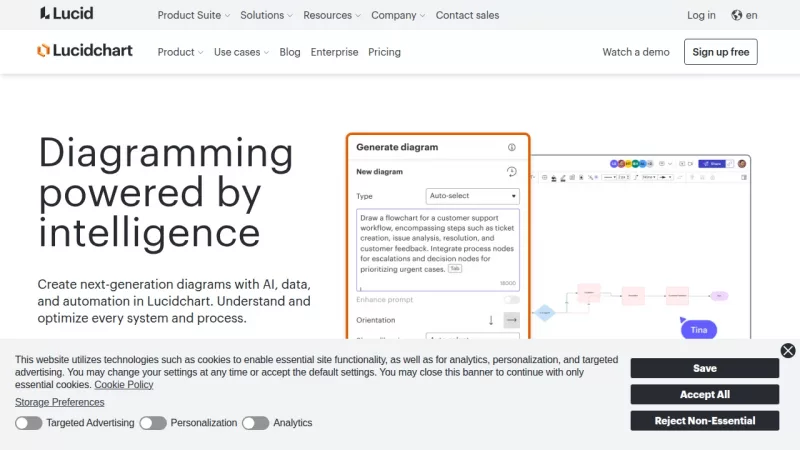Screen dimensions: 800x450
Task: Expand the Use cases dropdown
Action: (241, 52)
